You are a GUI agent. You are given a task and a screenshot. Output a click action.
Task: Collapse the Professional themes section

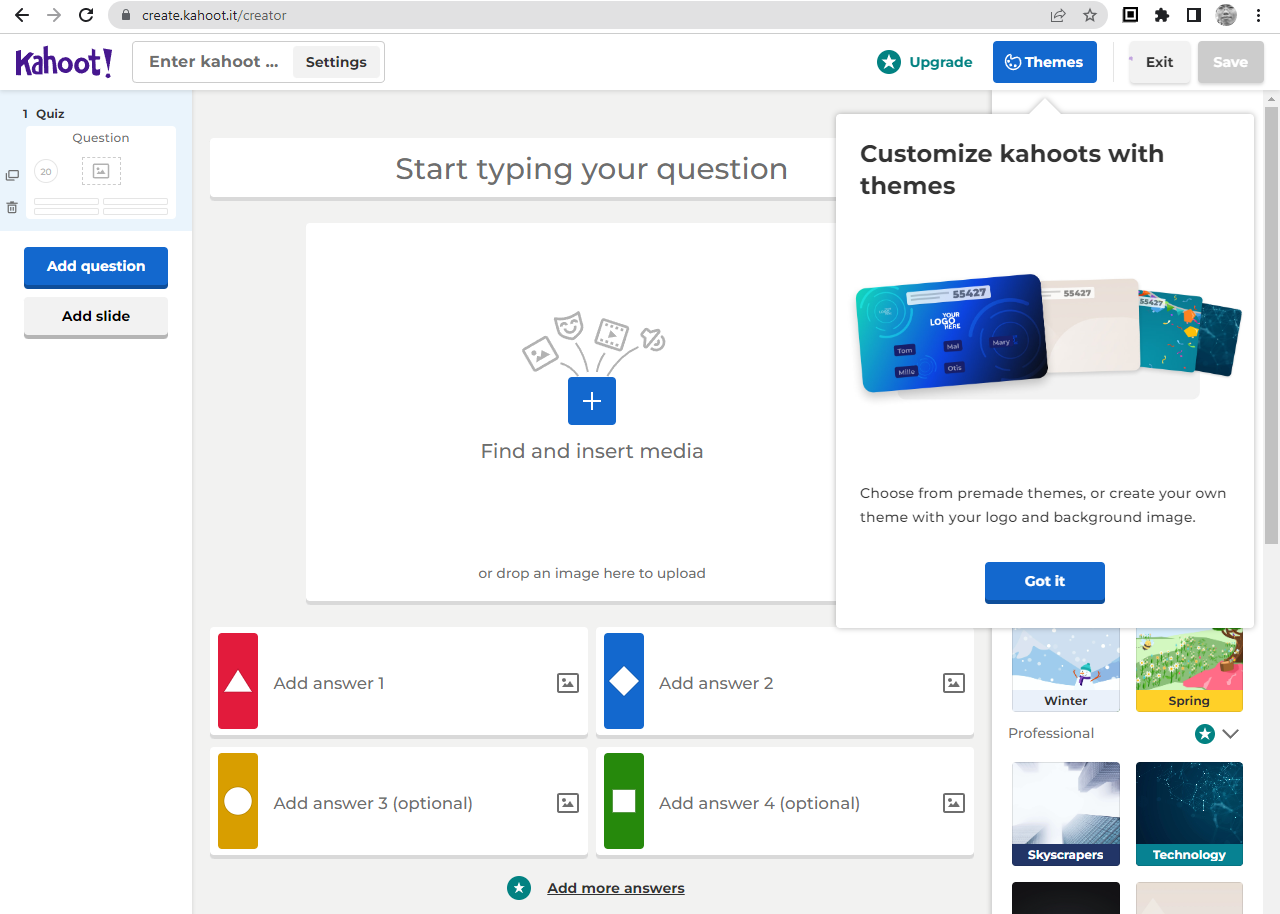coord(1230,734)
